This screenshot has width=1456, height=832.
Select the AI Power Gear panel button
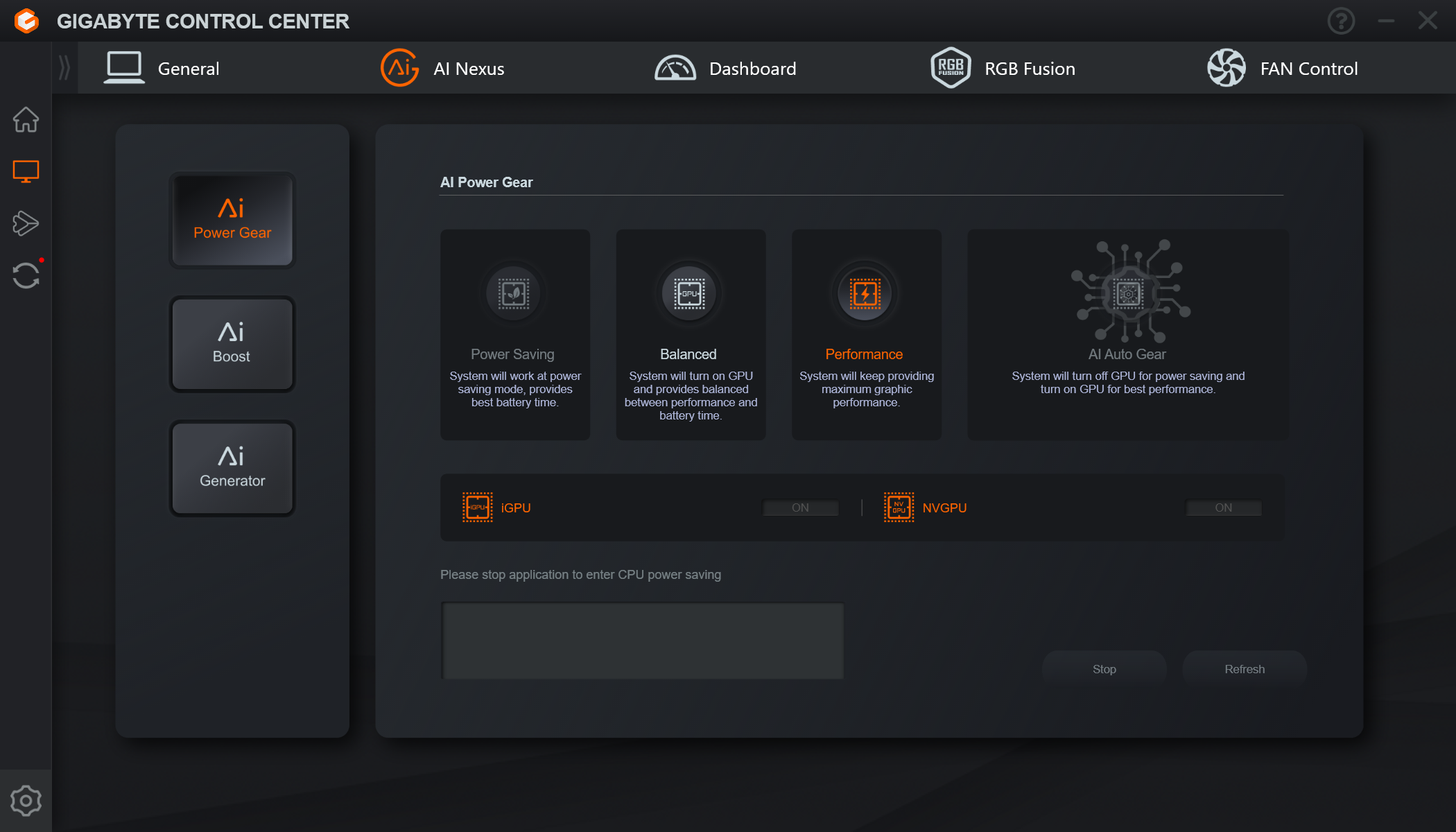(x=232, y=220)
